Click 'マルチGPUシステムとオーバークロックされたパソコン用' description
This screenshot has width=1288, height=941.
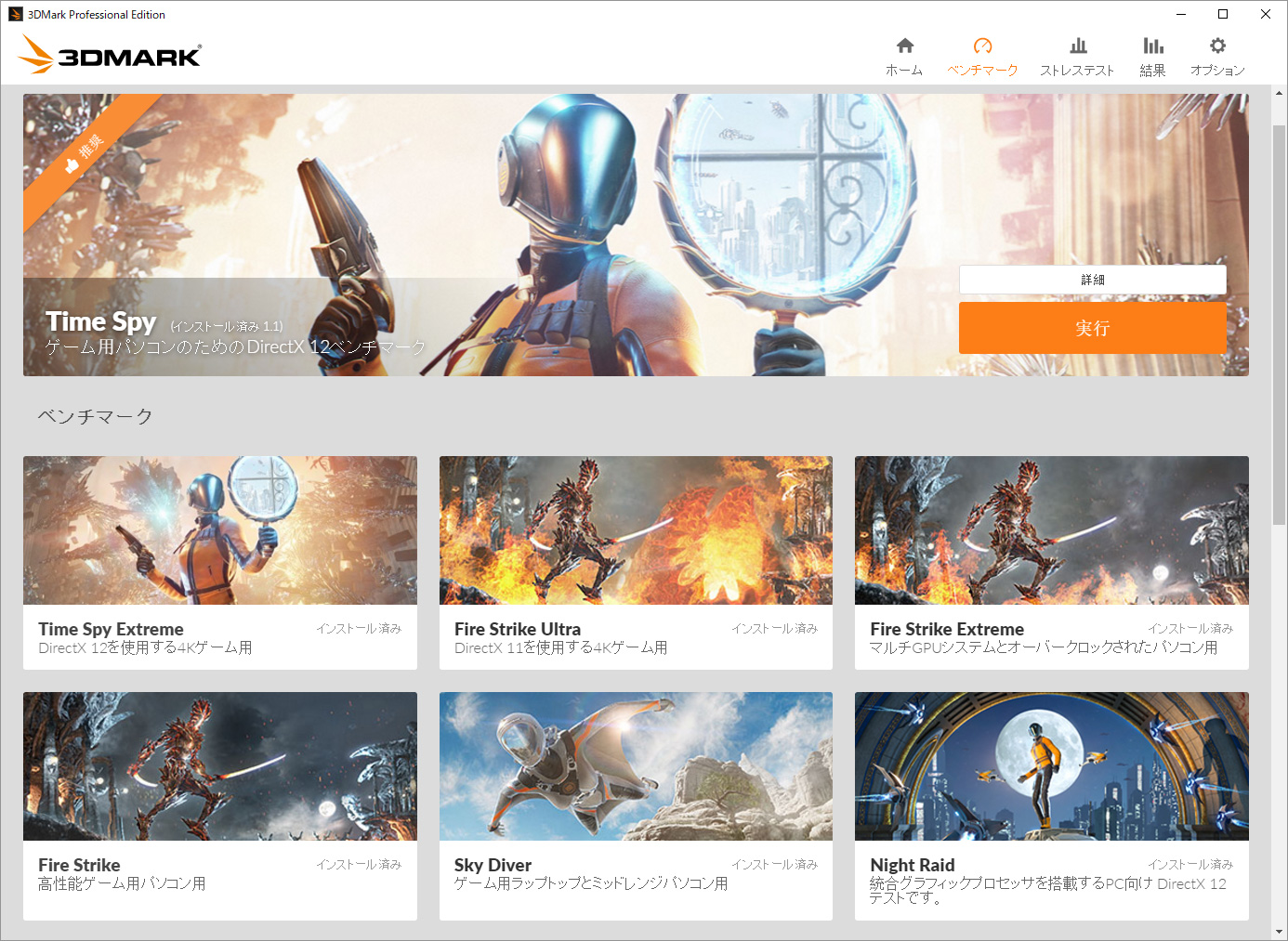[x=1044, y=647]
